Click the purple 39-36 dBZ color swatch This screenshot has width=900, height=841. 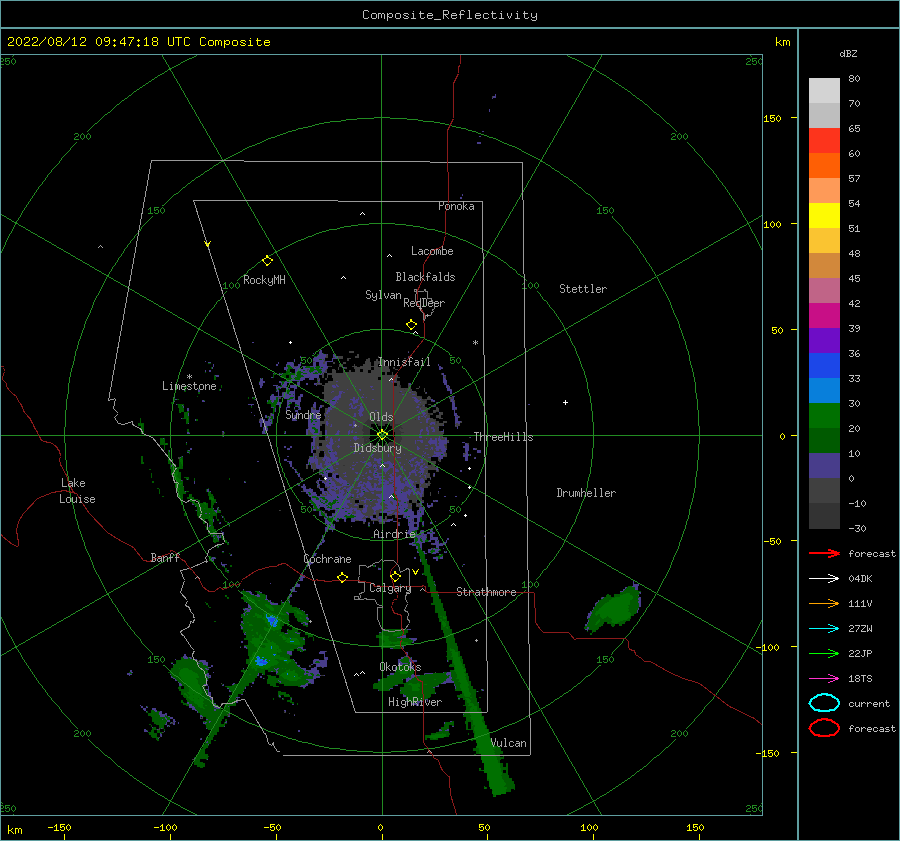coord(824,341)
